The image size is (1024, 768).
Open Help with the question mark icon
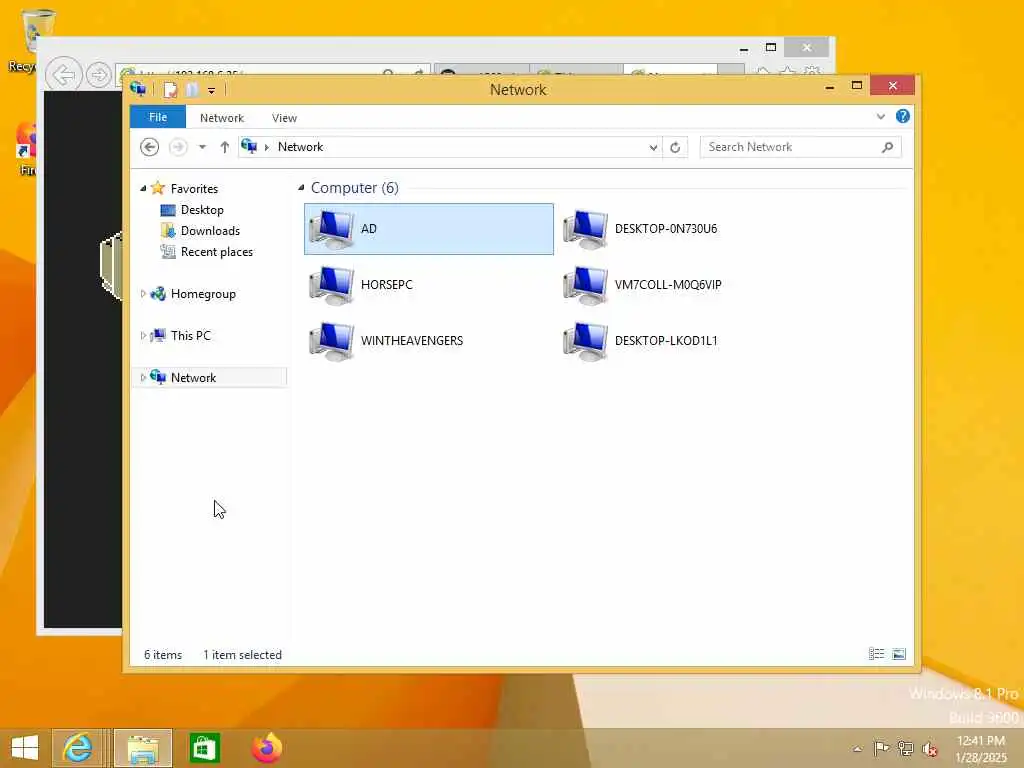click(x=903, y=116)
